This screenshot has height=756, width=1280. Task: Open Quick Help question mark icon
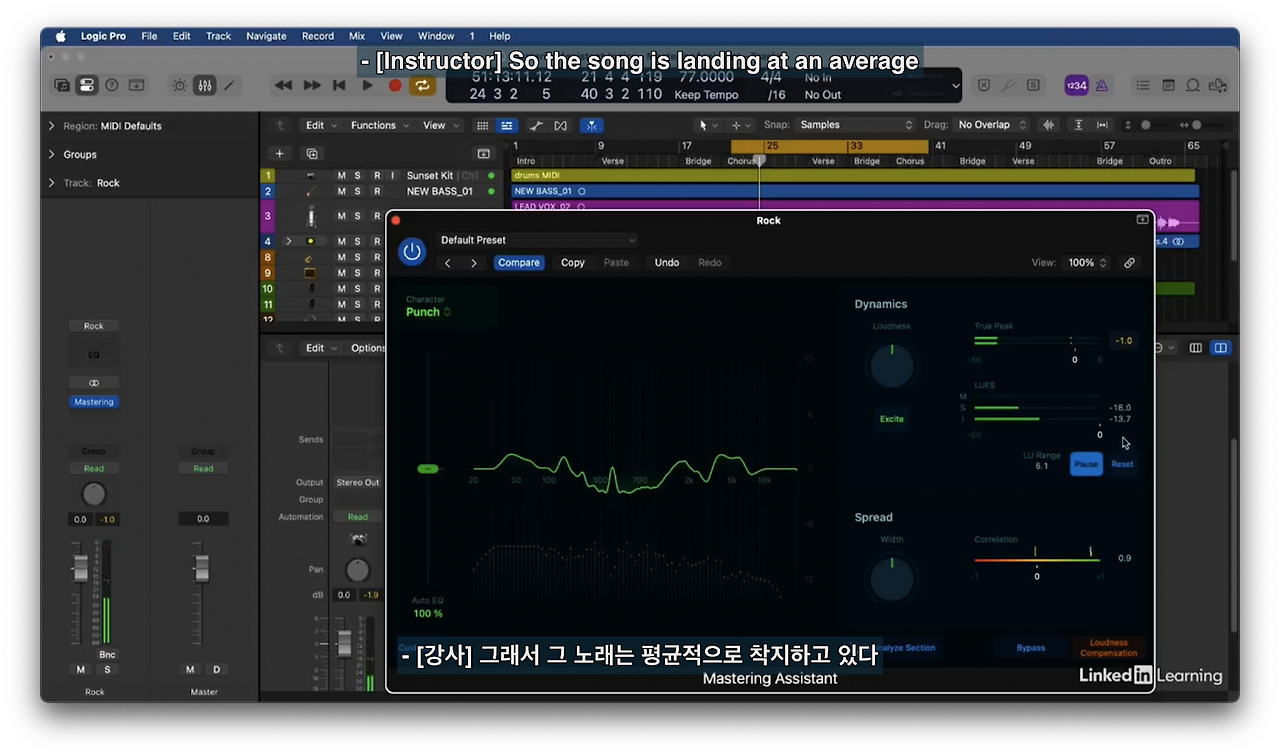point(111,86)
